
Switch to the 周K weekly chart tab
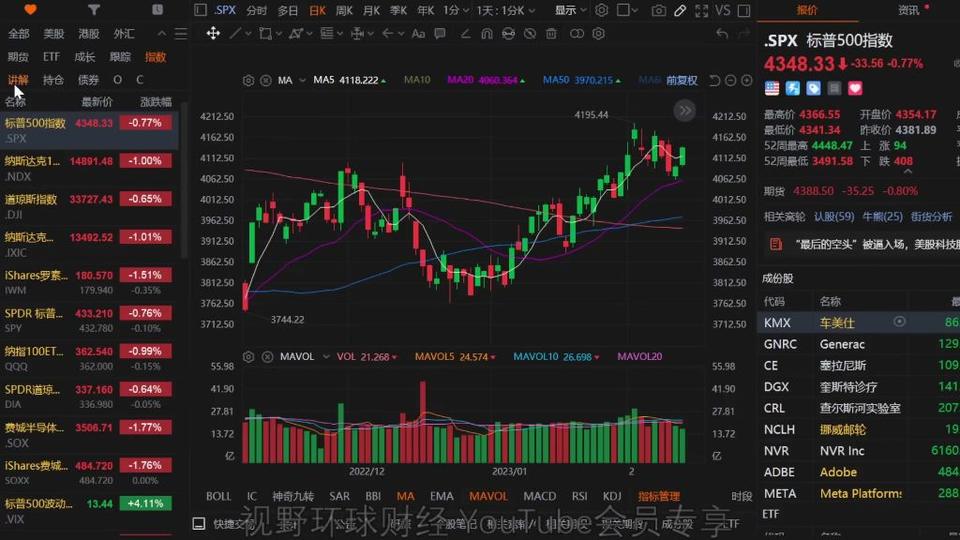[345, 10]
